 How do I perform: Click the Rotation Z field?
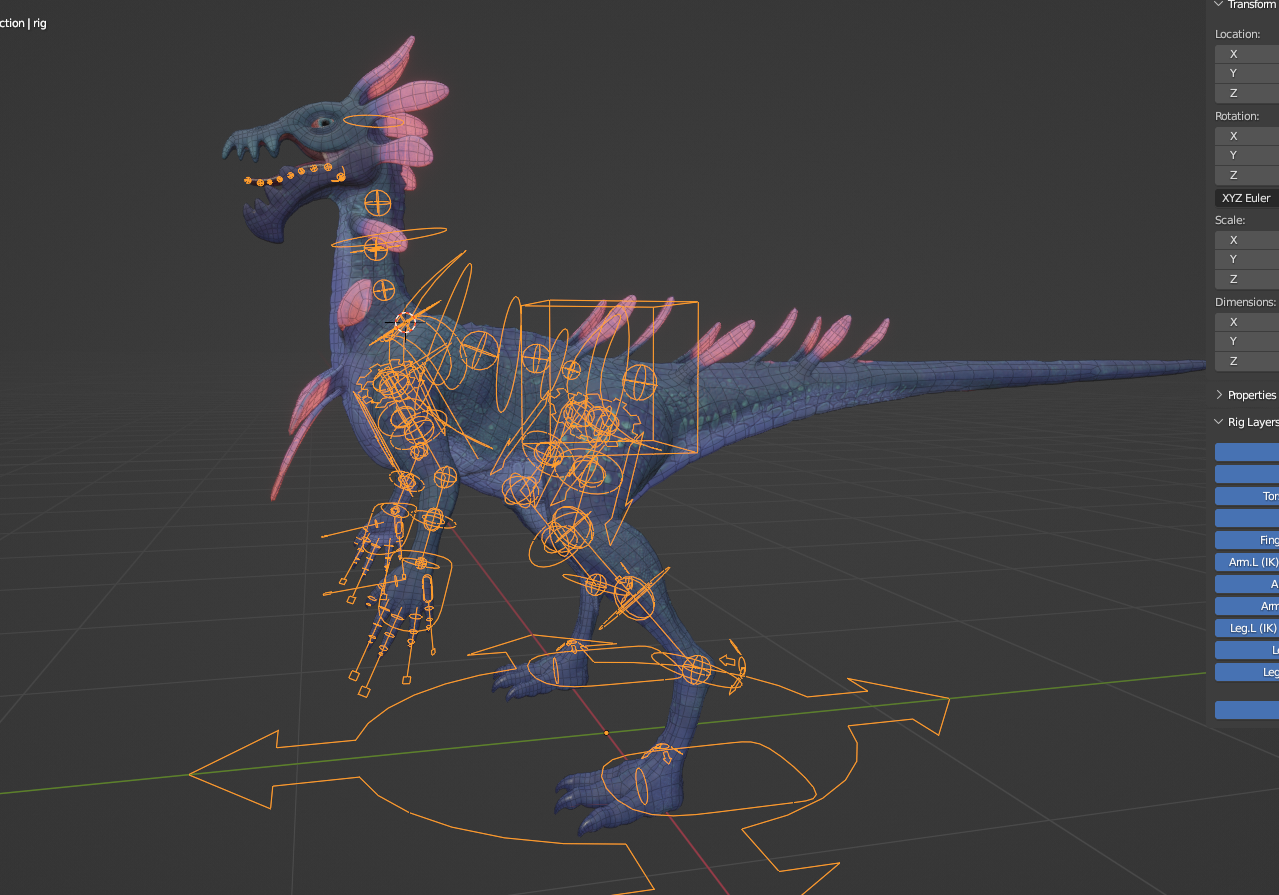point(1247,175)
